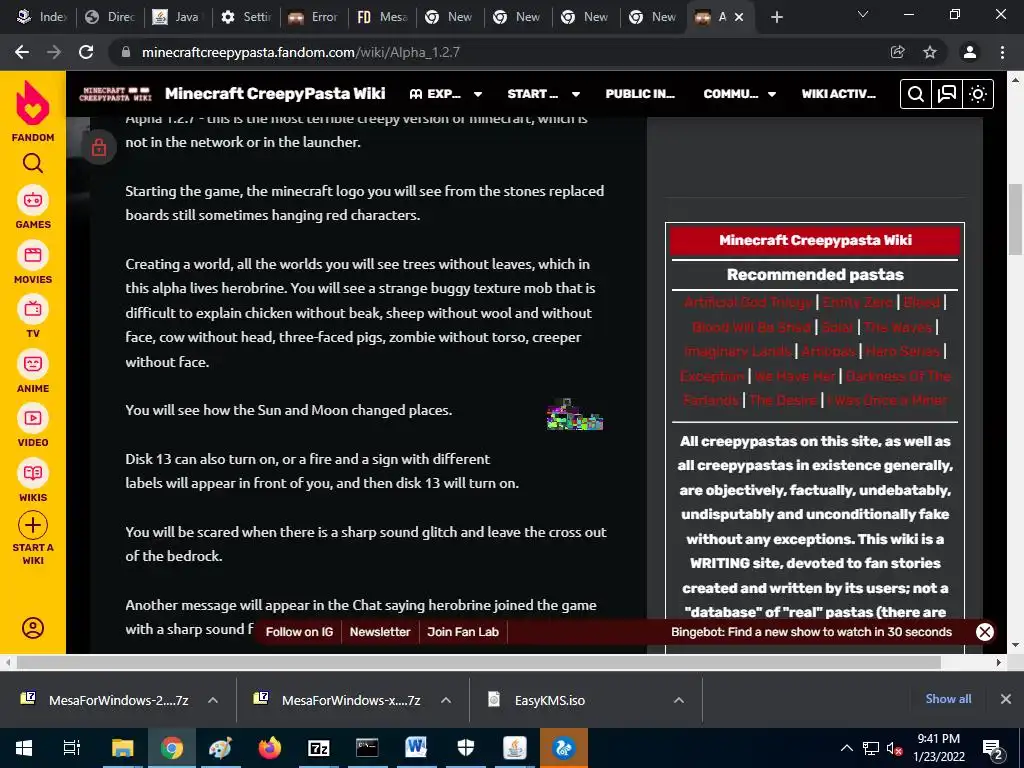Viewport: 1024px width, 768px height.
Task: Open the tab search chevron in Chrome
Action: pyautogui.click(x=863, y=14)
